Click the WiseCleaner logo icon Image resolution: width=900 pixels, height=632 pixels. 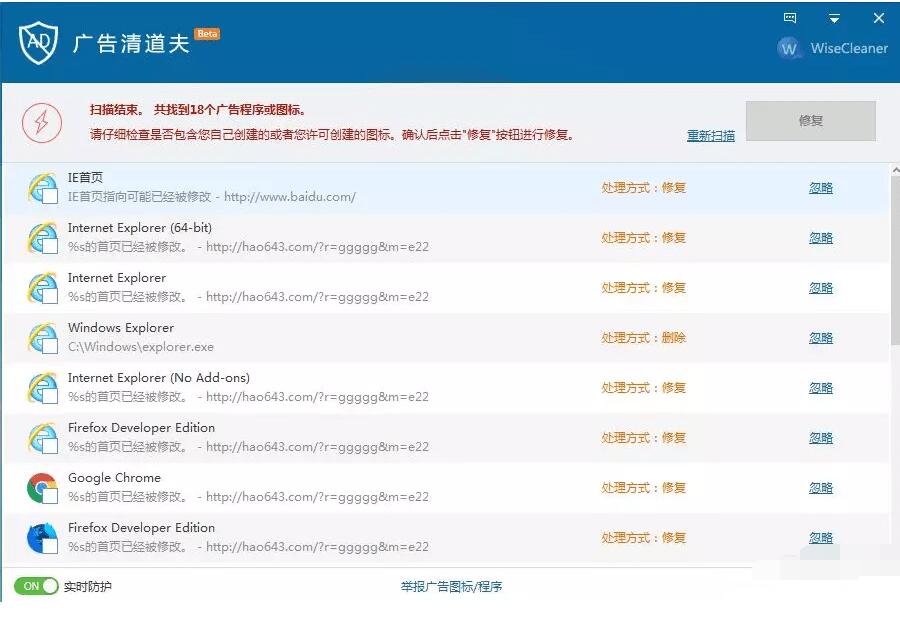790,48
